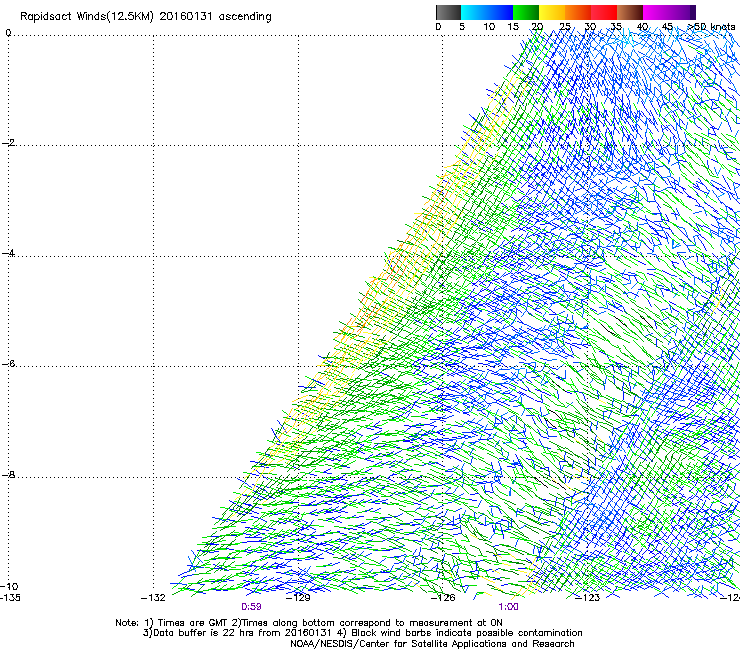740x650 pixels.
Task: Click the longitude label '-135'
Action: click(10, 598)
